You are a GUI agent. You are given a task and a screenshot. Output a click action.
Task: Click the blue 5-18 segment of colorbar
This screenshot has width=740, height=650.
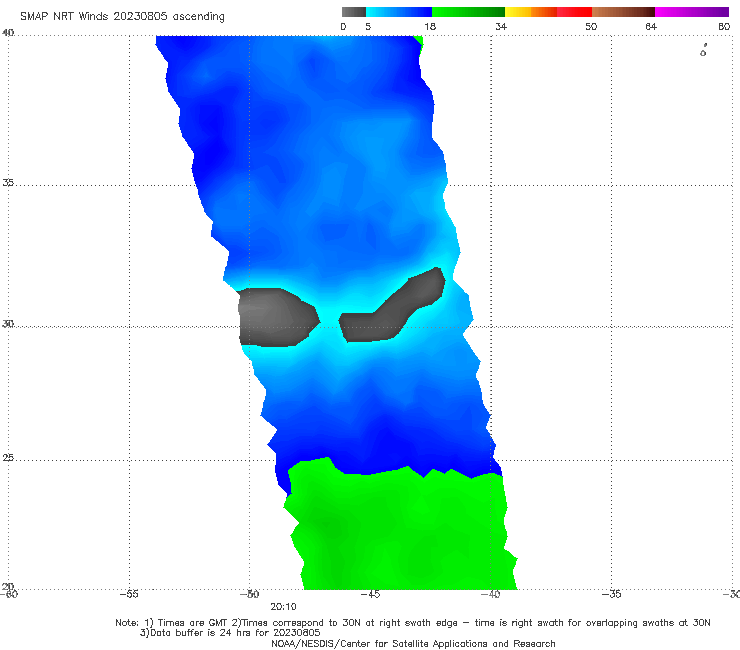pyautogui.click(x=399, y=12)
